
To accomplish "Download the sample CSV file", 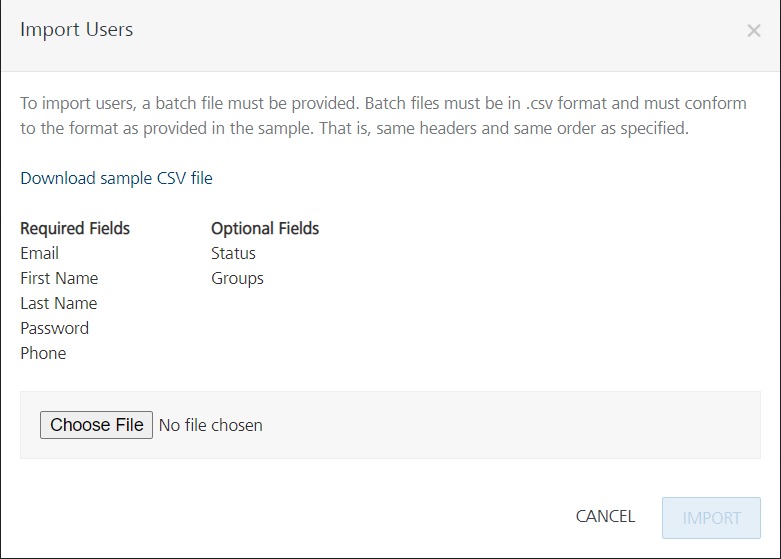I will pos(116,179).
